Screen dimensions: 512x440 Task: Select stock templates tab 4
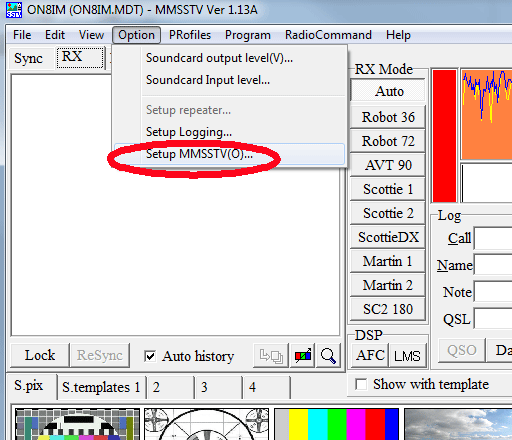(x=266, y=387)
